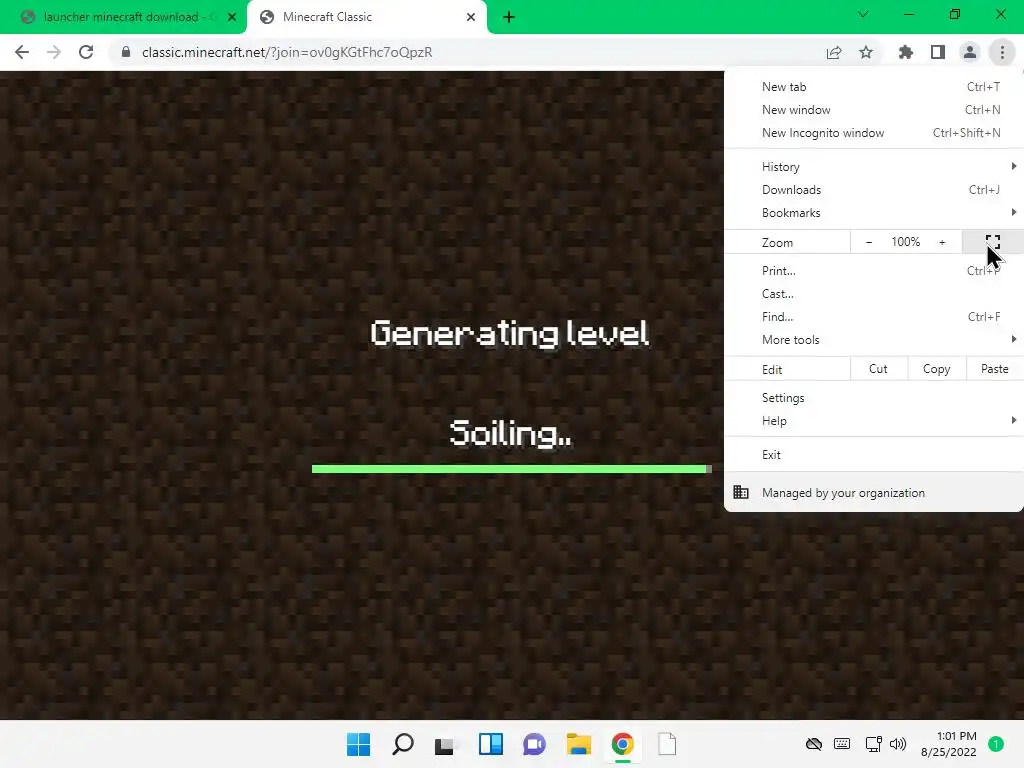1024x768 pixels.
Task: Open a New Incognito window
Action: pyautogui.click(x=874, y=133)
